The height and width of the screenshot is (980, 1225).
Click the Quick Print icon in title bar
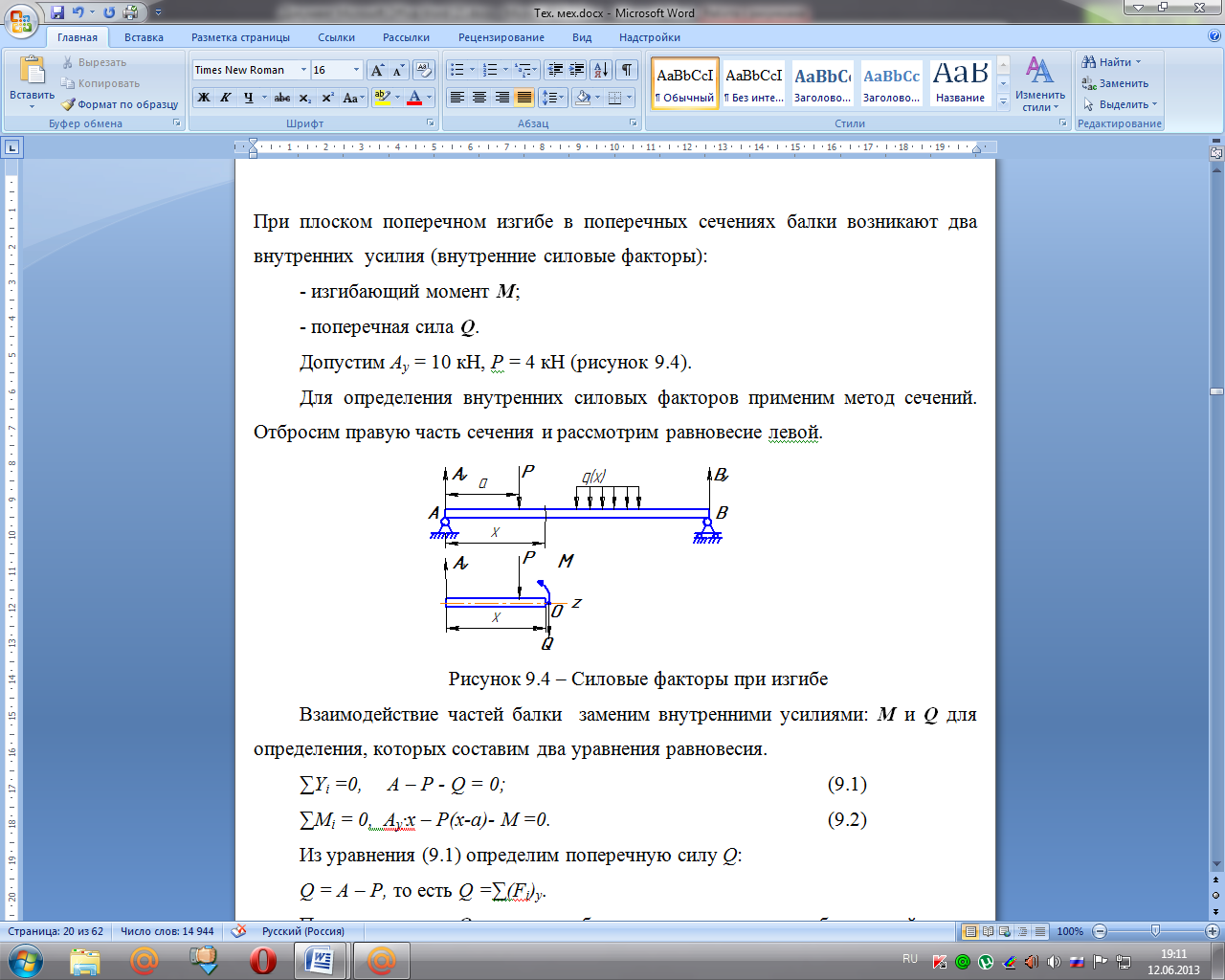131,12
